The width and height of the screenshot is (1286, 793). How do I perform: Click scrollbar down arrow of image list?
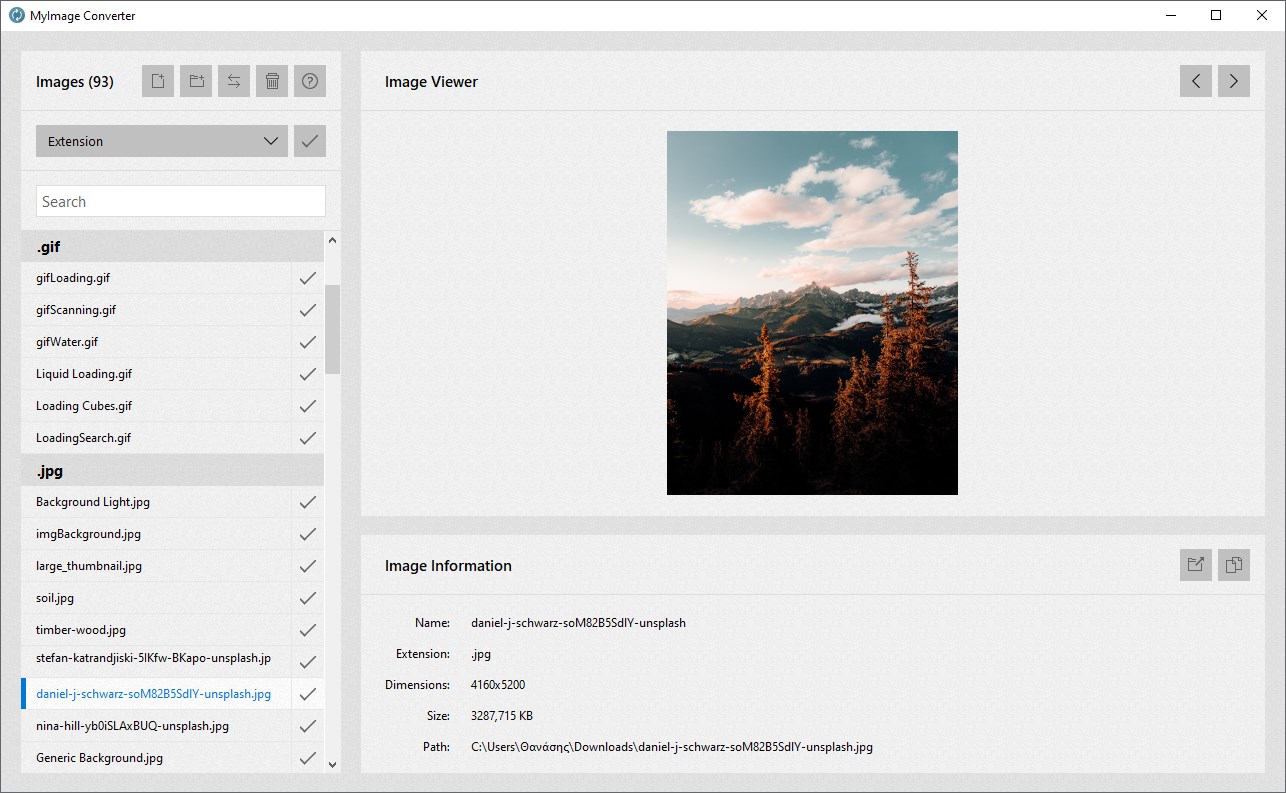point(333,765)
